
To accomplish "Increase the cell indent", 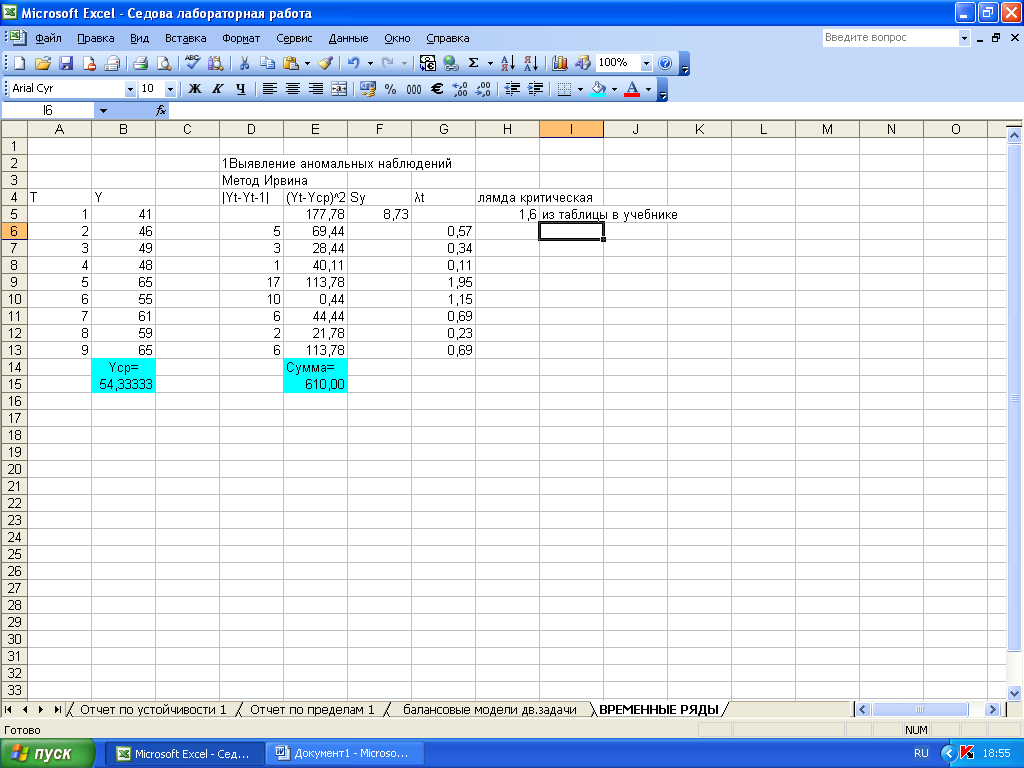I will click(x=536, y=89).
